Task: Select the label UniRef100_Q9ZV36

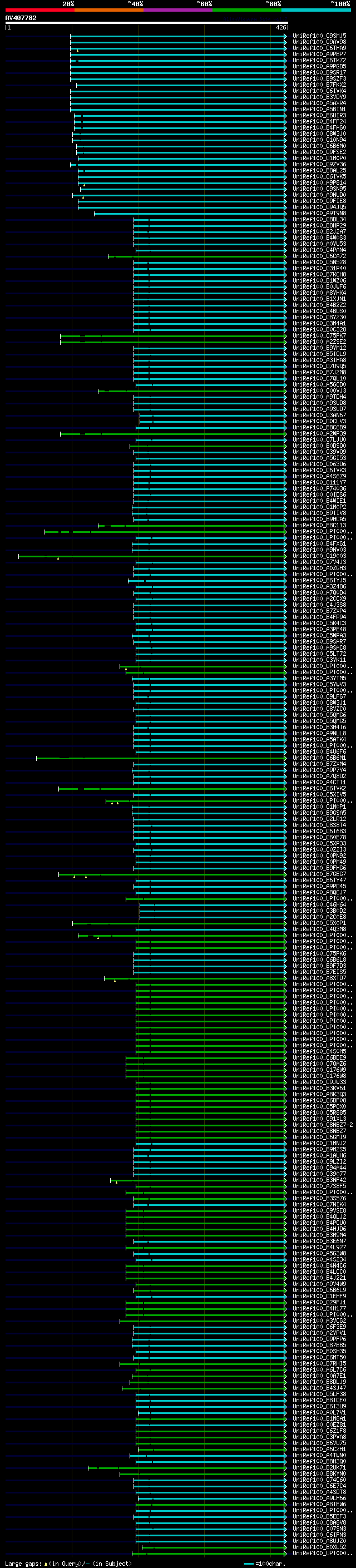Action: 319,164
